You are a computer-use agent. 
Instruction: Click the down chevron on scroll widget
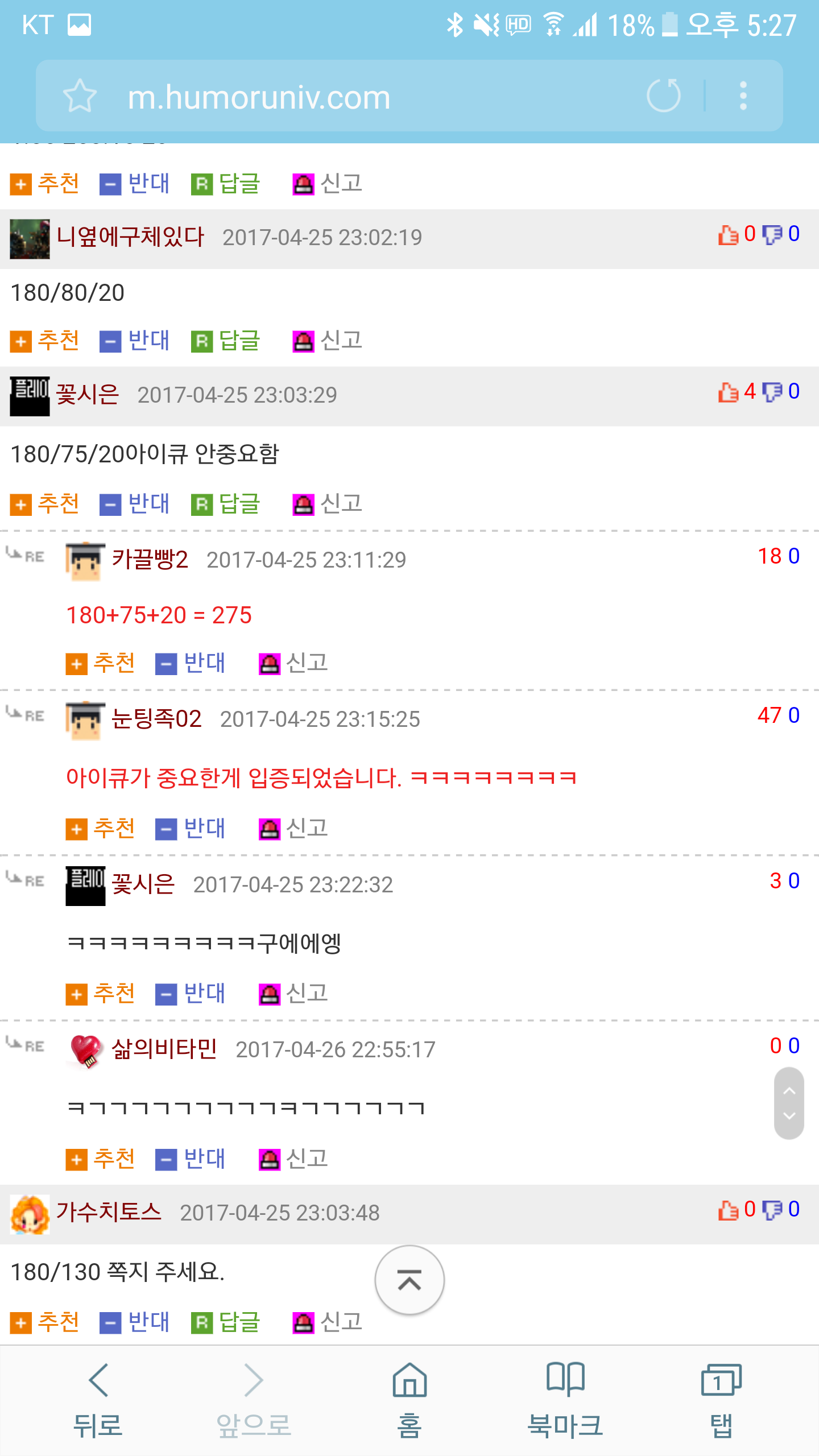click(x=789, y=1116)
